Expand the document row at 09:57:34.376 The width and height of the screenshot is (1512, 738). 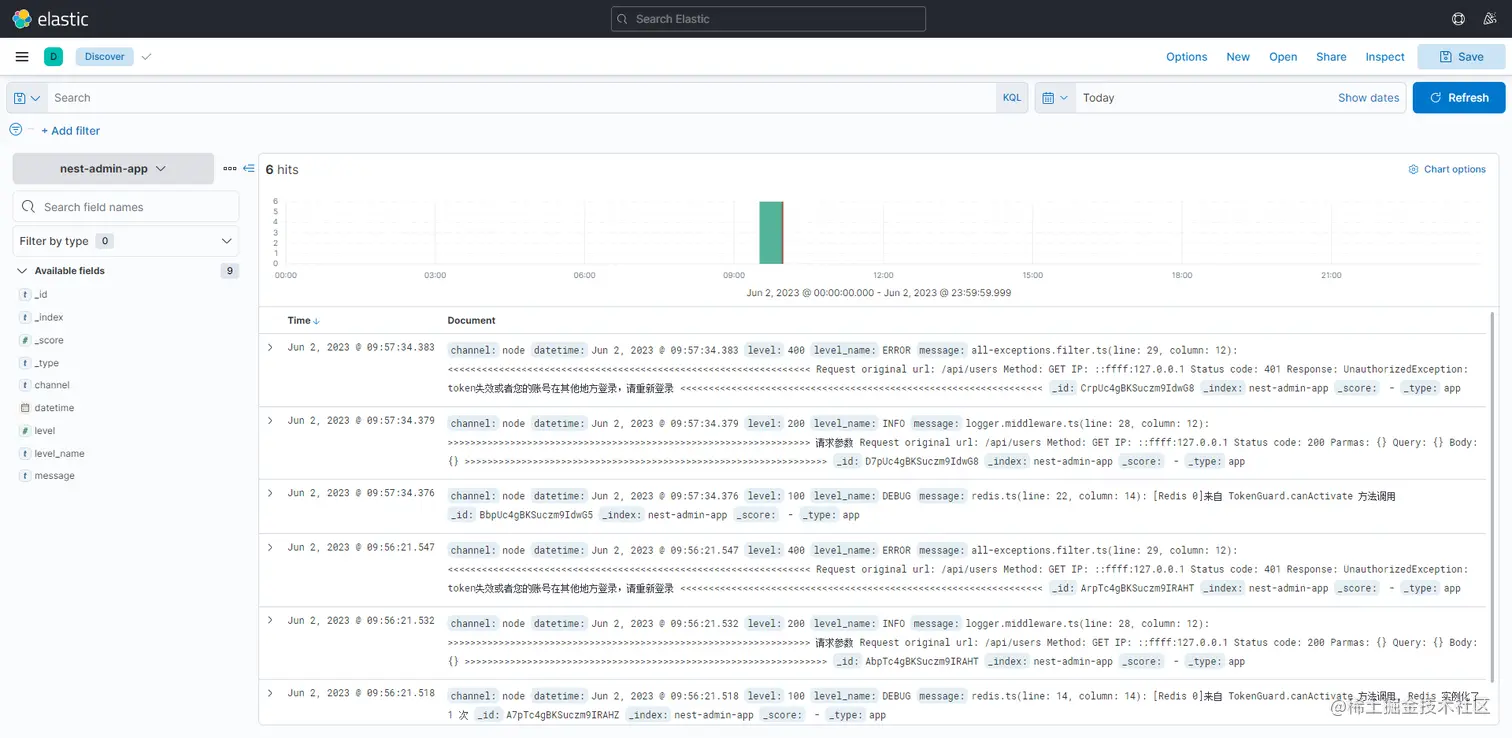(270, 493)
